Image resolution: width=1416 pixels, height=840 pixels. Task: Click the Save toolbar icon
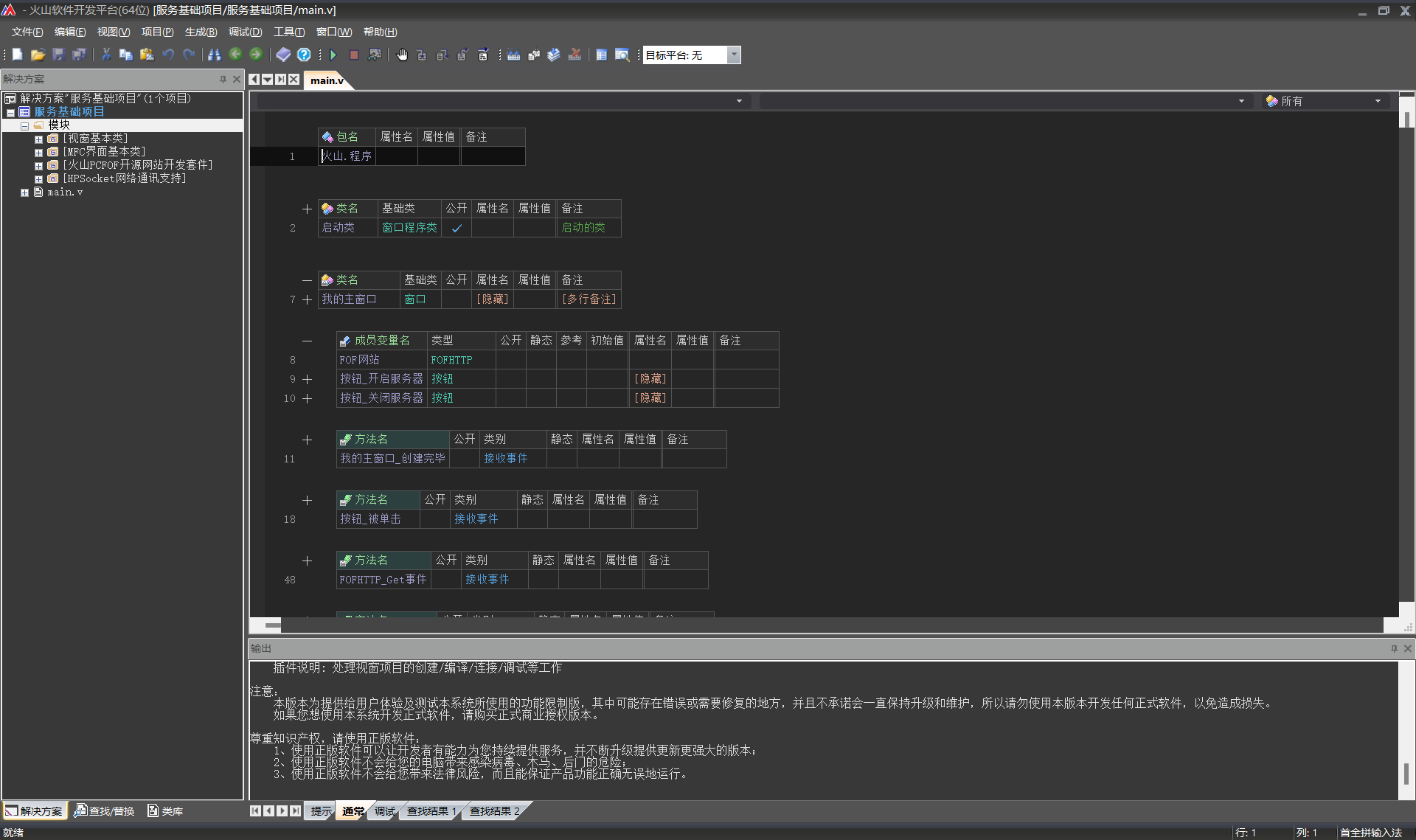pyautogui.click(x=58, y=55)
